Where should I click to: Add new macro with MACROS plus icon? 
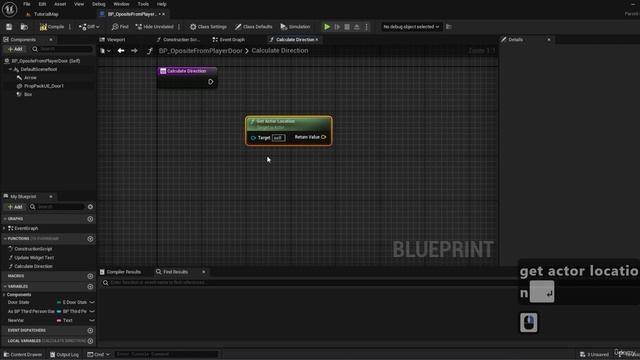click(x=90, y=276)
